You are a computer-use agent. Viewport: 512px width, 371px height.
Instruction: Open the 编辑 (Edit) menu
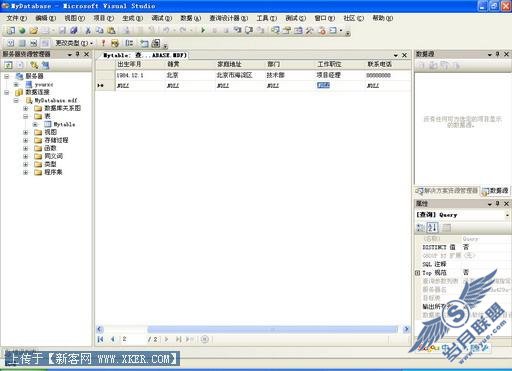tap(45, 18)
